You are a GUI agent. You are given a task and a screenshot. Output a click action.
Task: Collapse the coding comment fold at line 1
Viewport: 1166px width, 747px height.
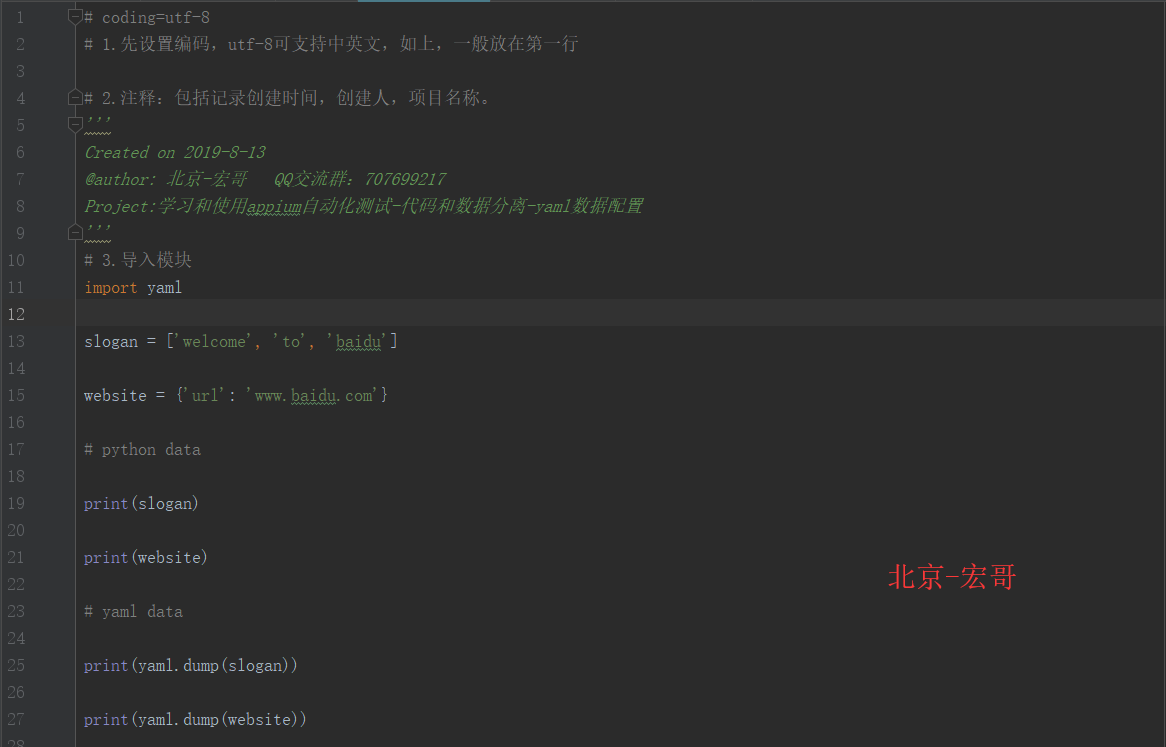[75, 13]
